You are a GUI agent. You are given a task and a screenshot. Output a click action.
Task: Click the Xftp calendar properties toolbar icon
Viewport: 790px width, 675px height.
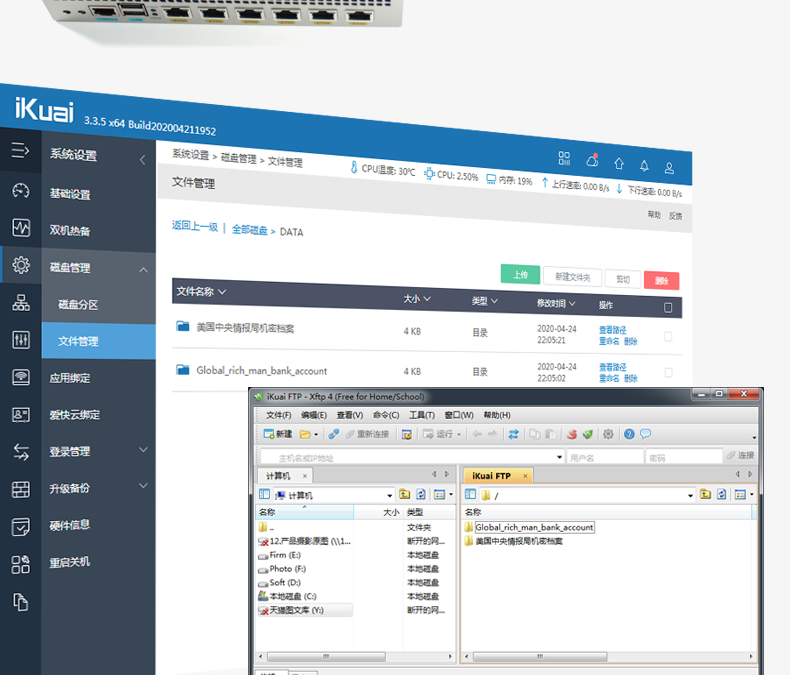(407, 434)
